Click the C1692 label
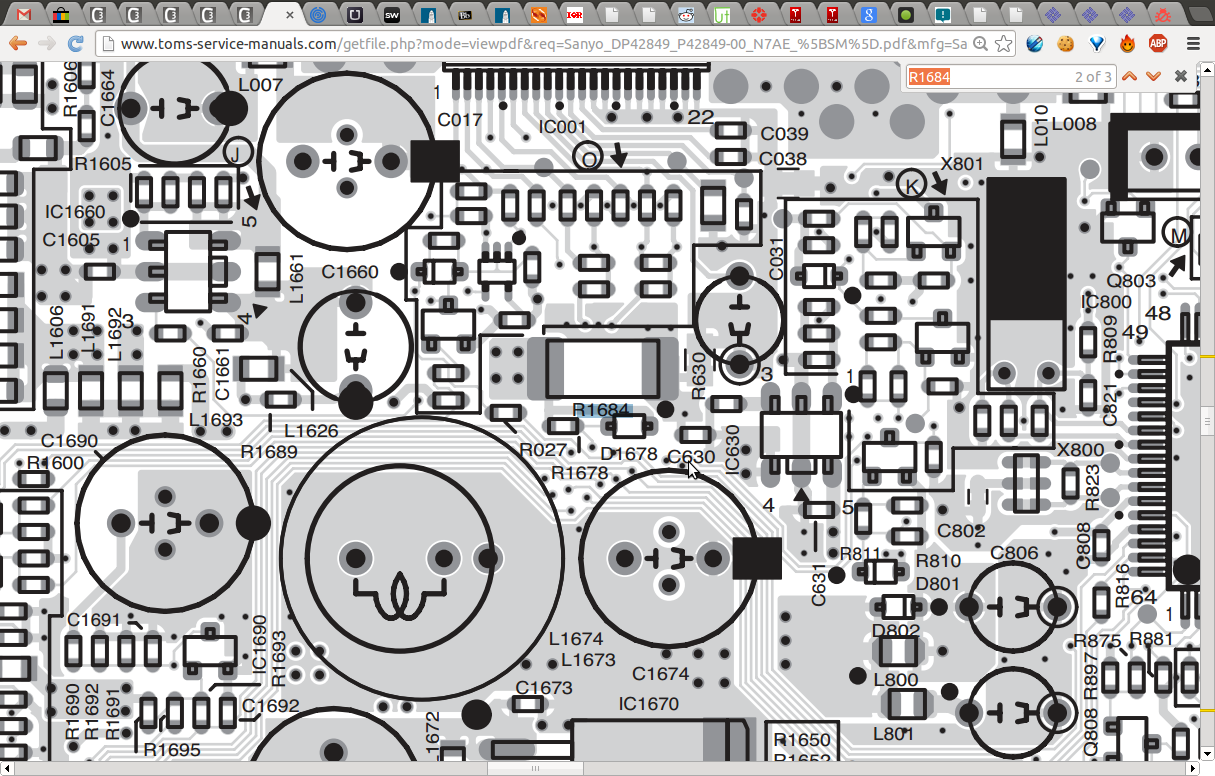The width and height of the screenshot is (1215, 776). 270,705
